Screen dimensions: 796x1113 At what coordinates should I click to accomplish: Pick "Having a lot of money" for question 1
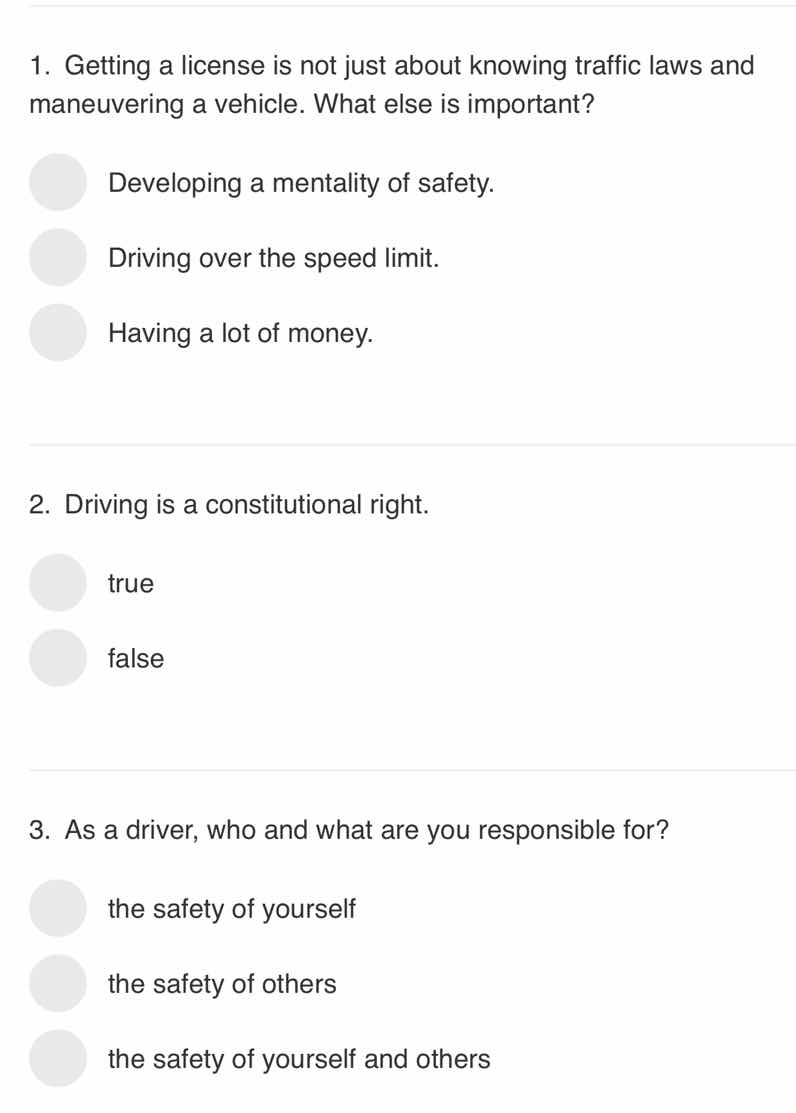pos(57,332)
